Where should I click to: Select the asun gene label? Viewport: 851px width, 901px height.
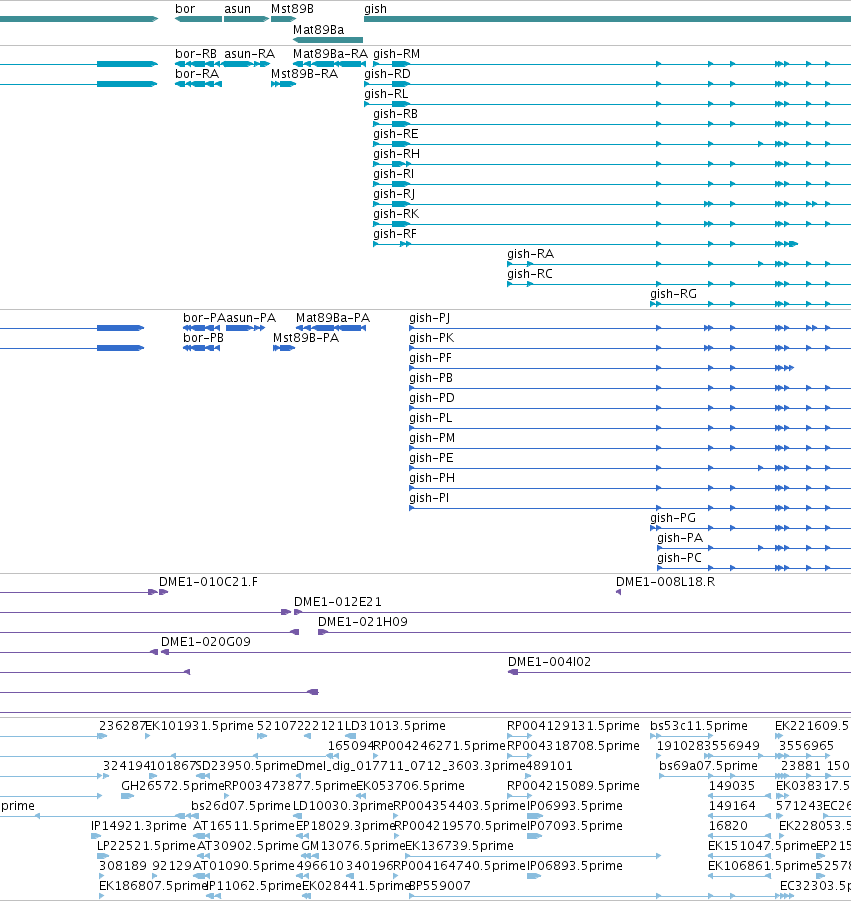tap(237, 9)
